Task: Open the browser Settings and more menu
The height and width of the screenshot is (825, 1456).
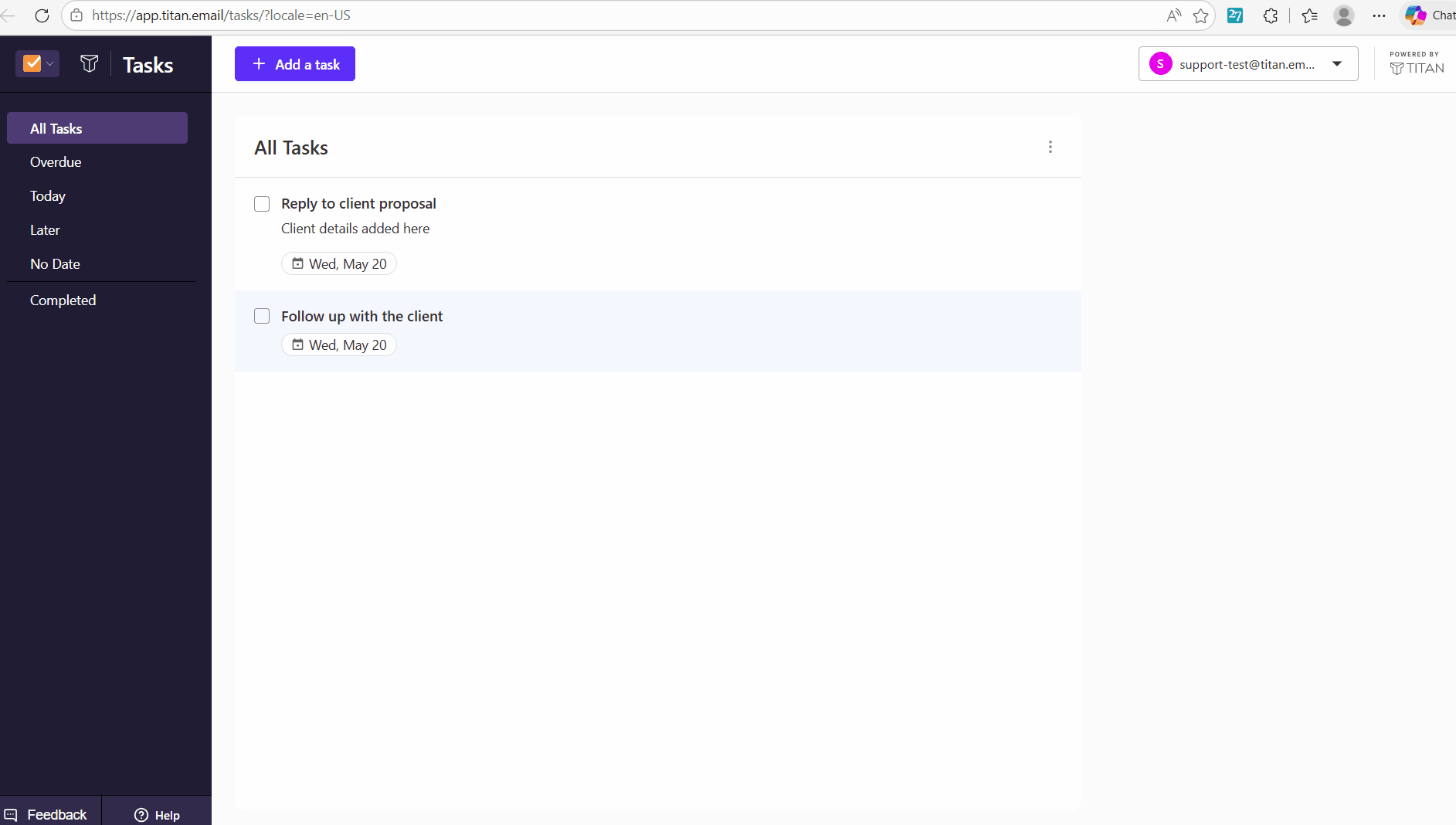Action: (x=1379, y=15)
